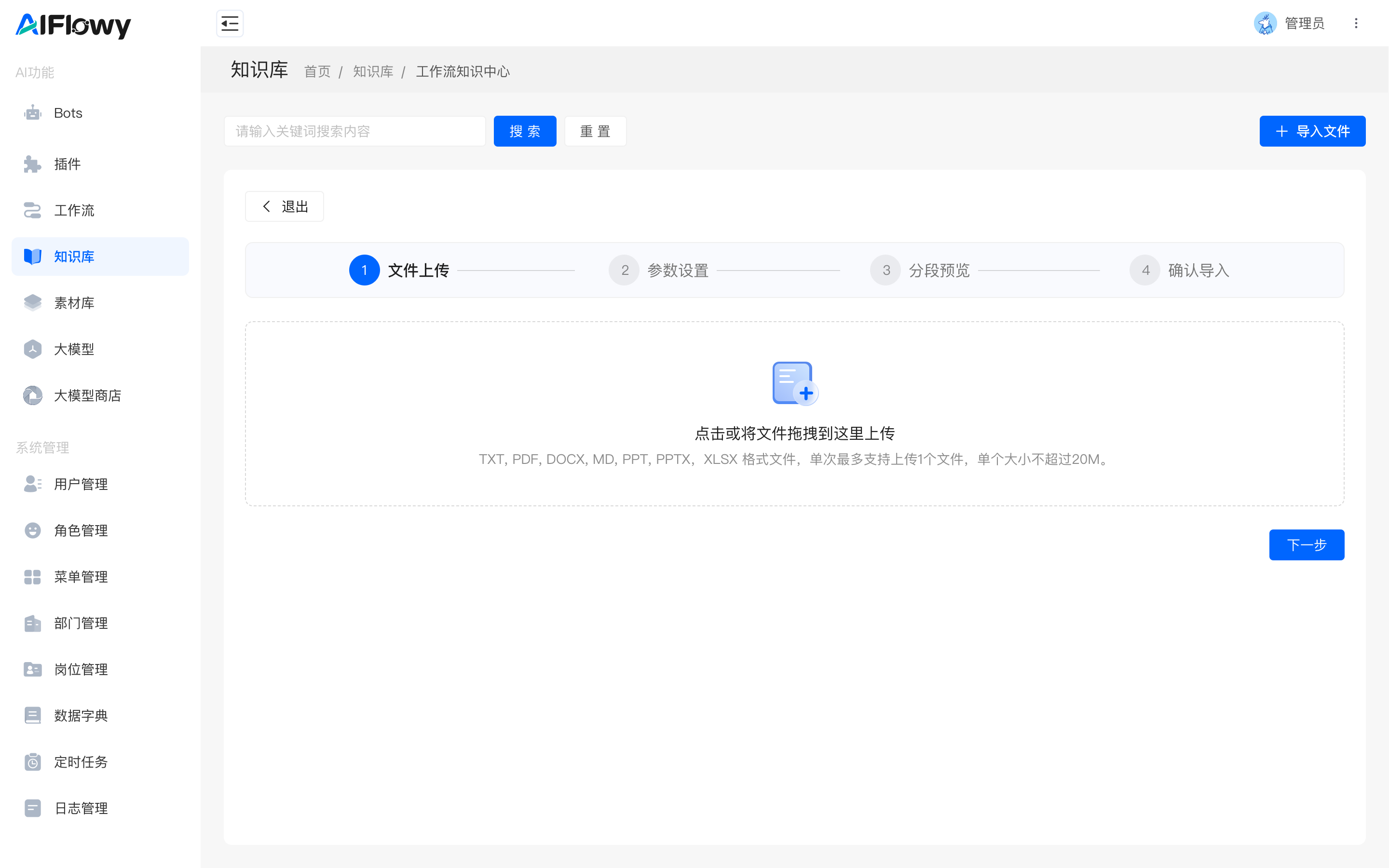Open the 工作流 workflow section
Viewport: 1389px width, 868px height.
[33, 211]
